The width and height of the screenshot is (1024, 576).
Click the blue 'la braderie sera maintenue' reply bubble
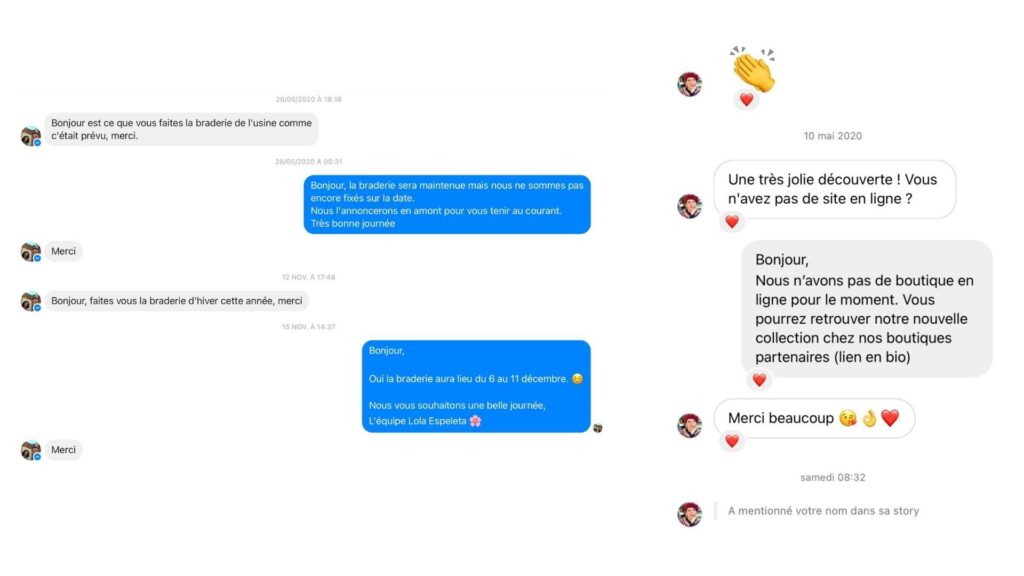point(447,204)
